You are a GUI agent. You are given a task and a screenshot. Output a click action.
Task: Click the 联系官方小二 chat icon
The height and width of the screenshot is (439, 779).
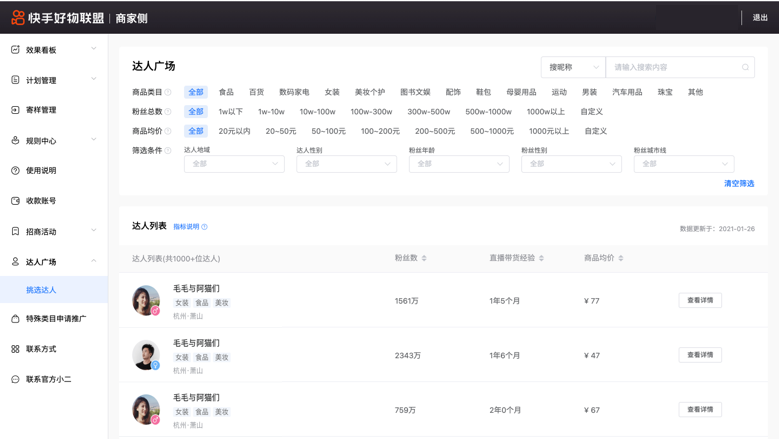15,380
